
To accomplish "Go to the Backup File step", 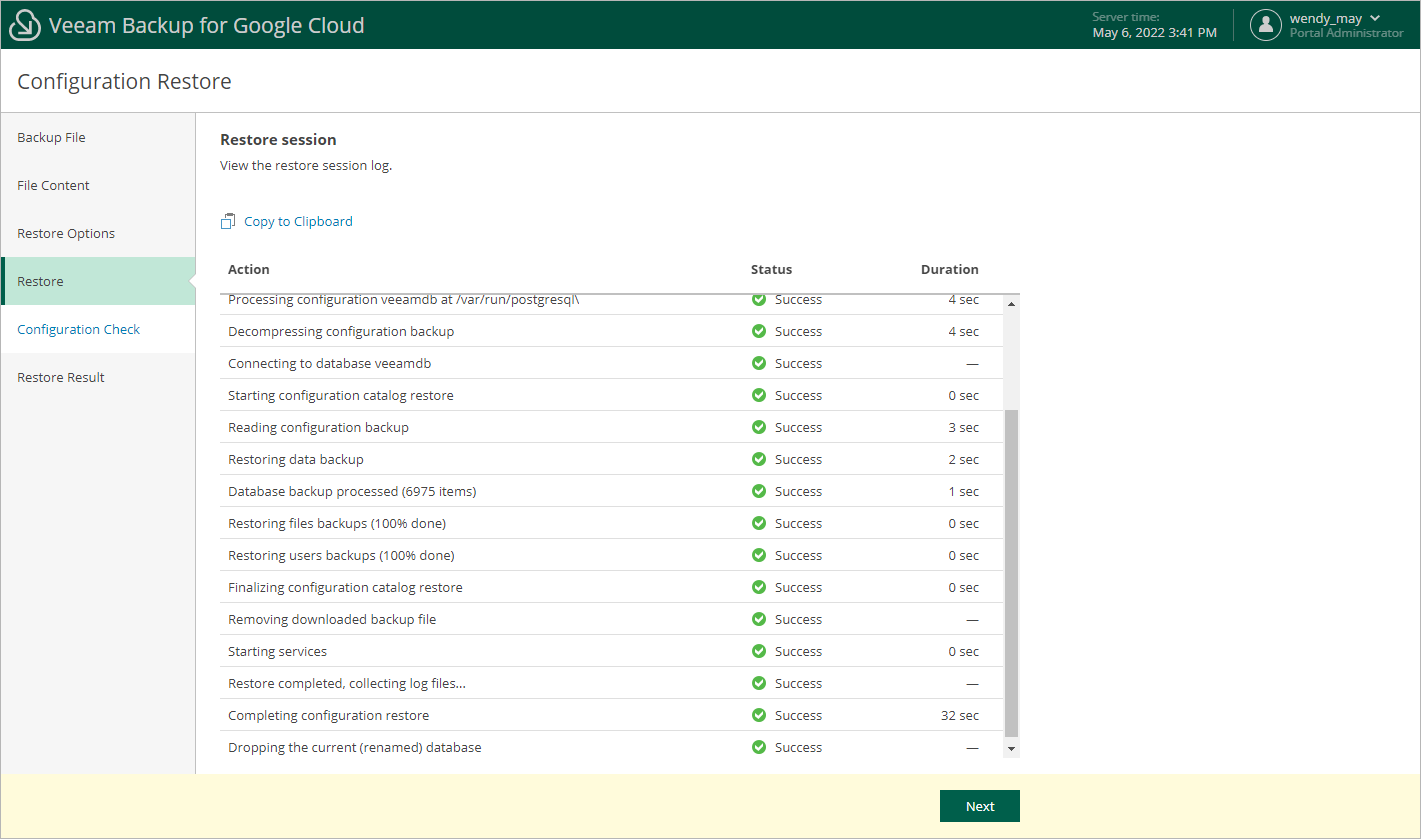I will (x=51, y=137).
